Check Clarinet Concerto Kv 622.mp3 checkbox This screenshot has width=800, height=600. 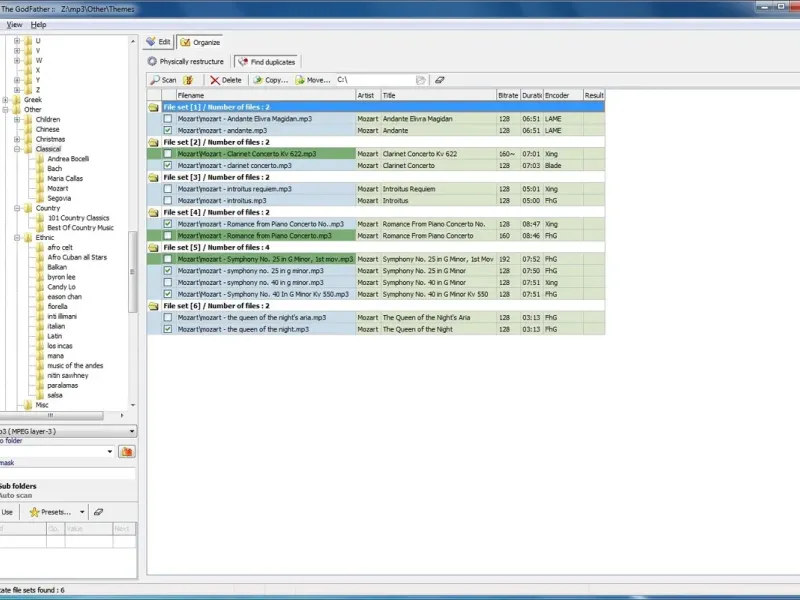168,154
